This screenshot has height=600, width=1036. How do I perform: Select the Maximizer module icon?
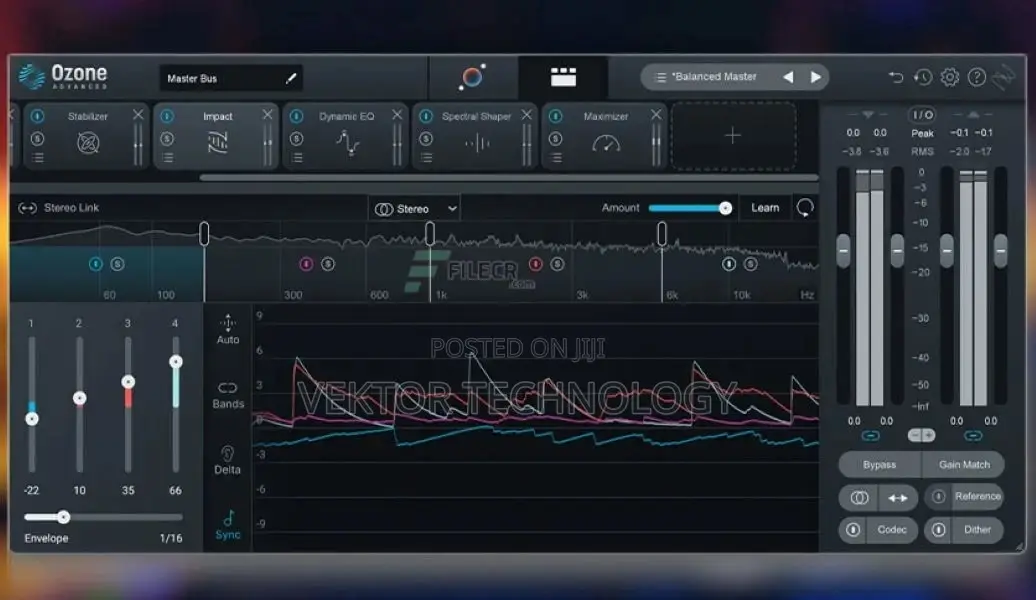(x=606, y=143)
